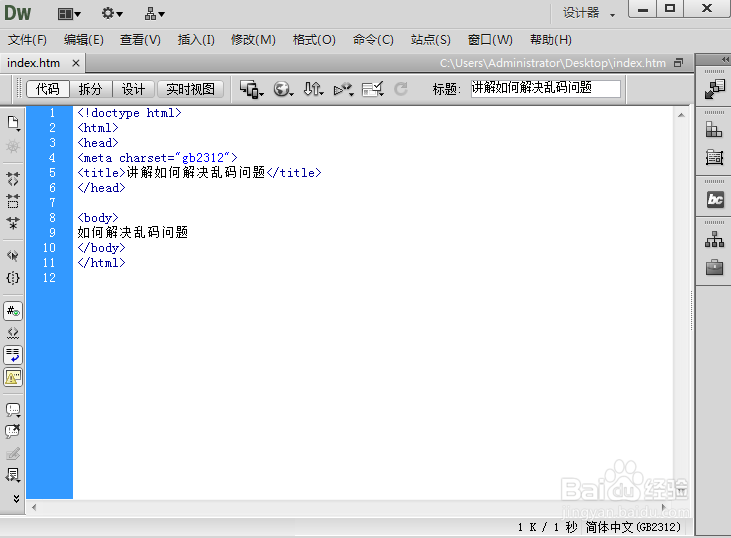731x538 pixels.
Task: Restore down the document window
Action: point(678,63)
